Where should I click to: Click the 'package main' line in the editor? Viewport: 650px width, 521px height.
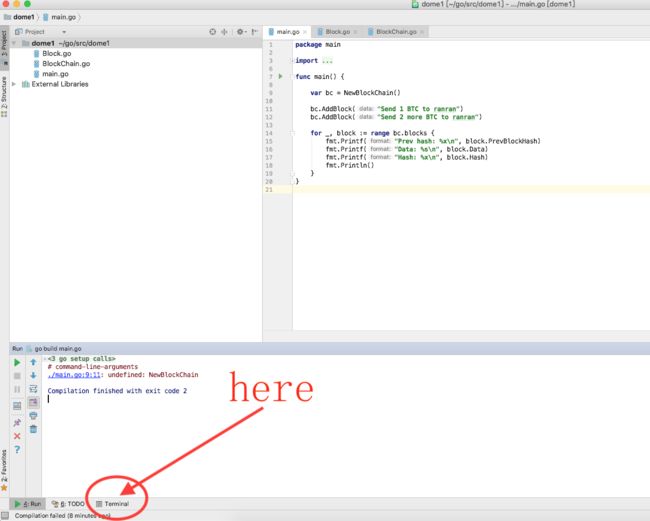point(318,44)
